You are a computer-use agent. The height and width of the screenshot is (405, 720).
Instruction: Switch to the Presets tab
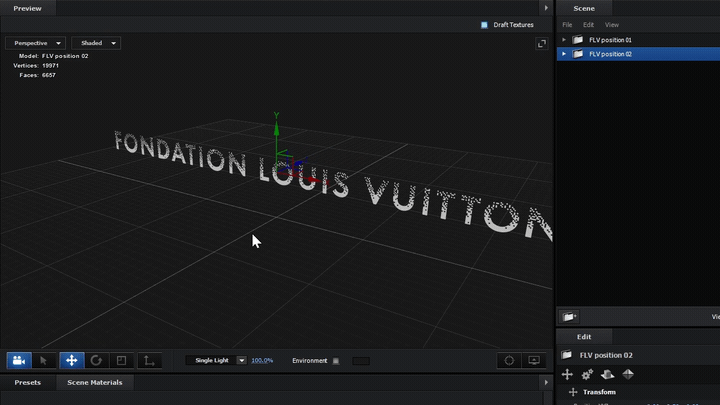tap(28, 382)
